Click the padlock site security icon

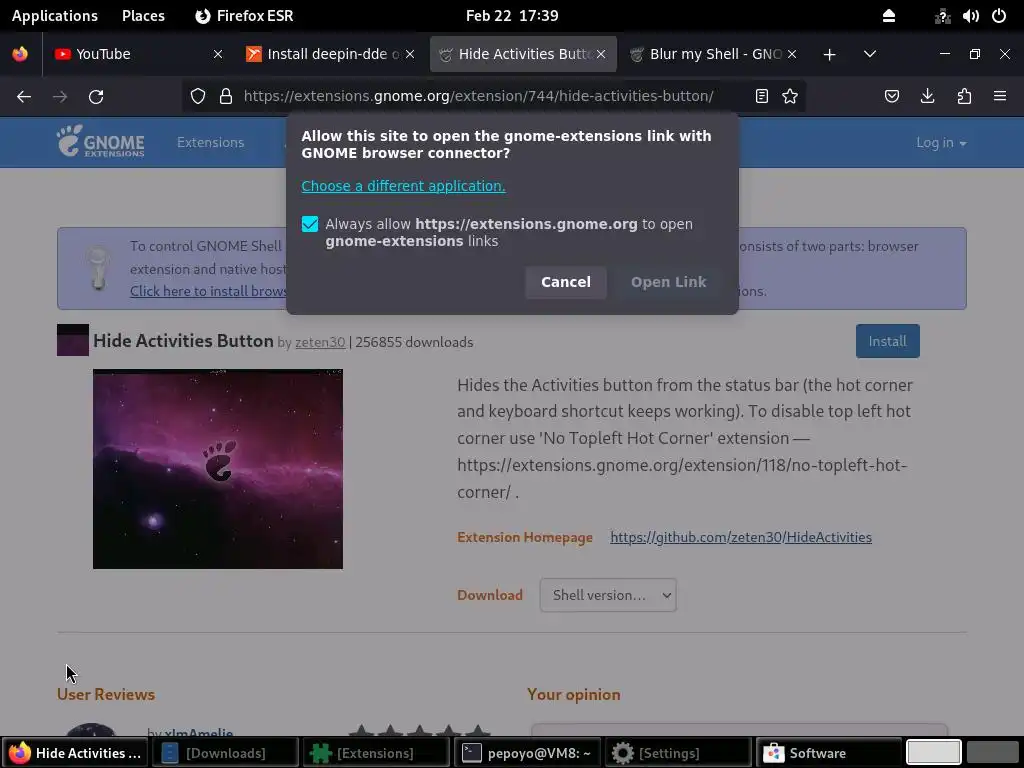tap(226, 97)
